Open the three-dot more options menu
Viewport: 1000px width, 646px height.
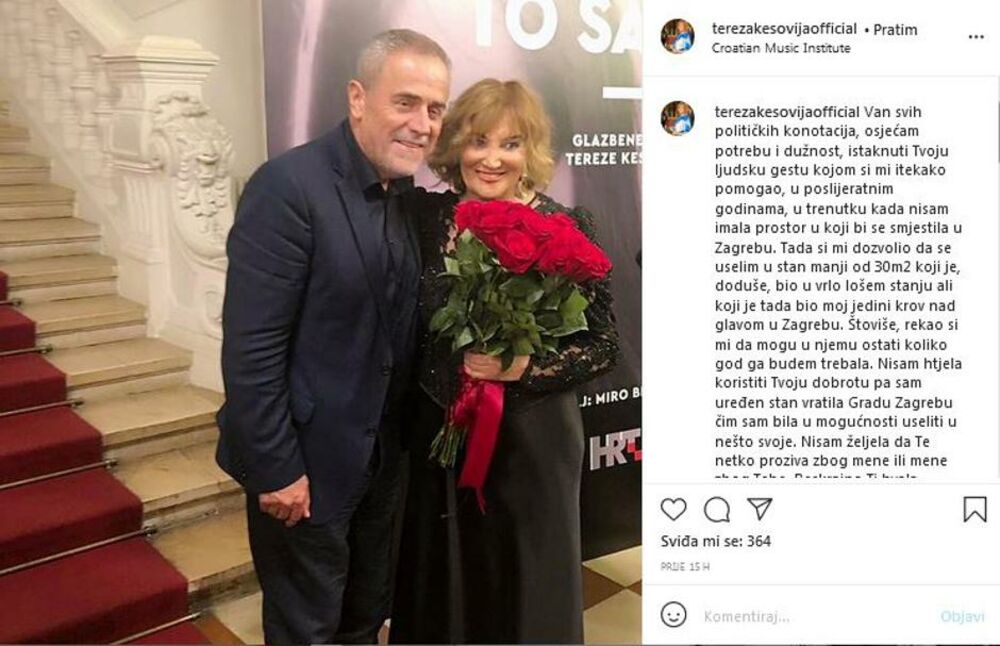point(976,37)
